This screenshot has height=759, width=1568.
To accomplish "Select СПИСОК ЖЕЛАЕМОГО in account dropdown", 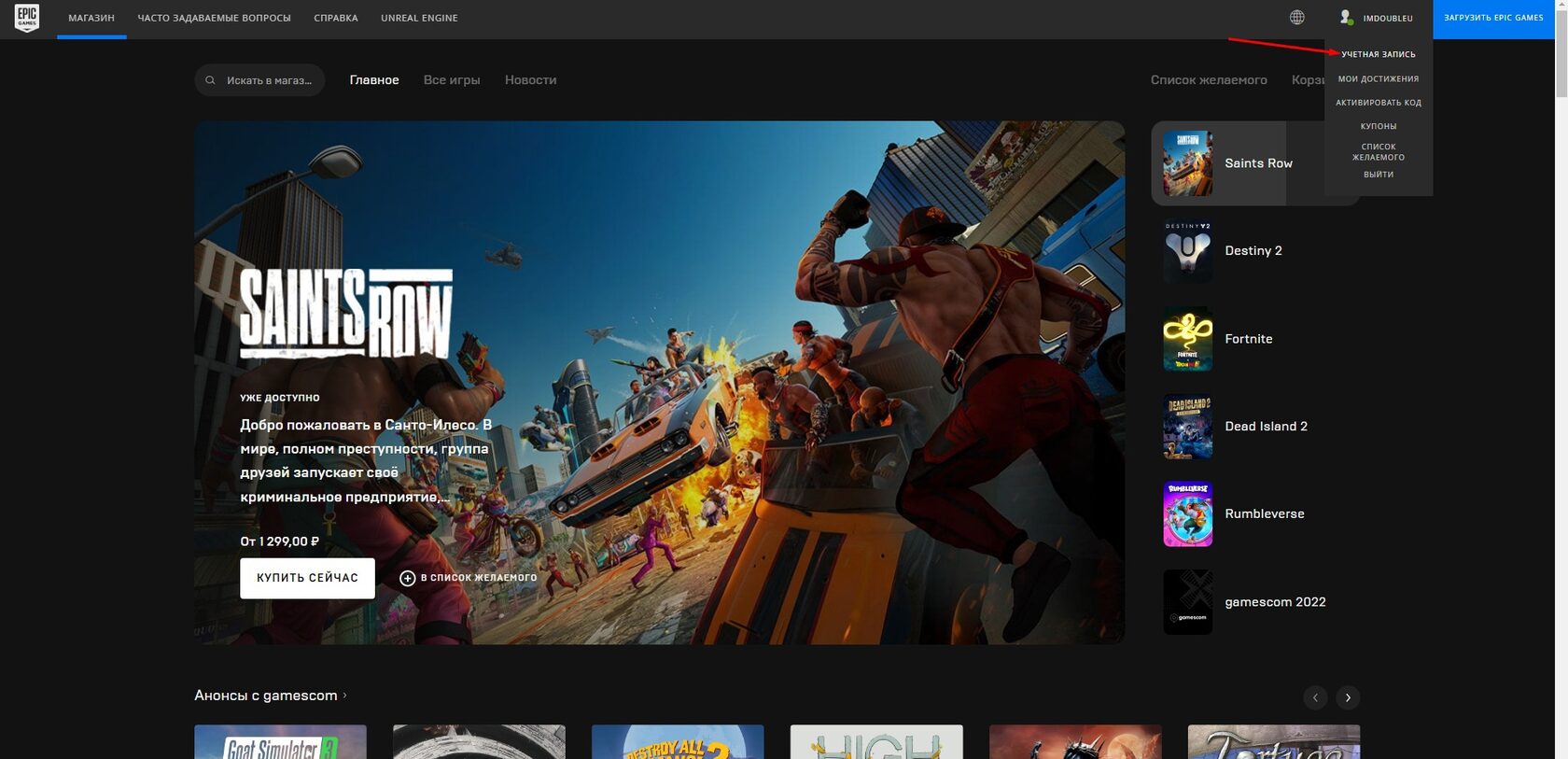I will pos(1379,152).
